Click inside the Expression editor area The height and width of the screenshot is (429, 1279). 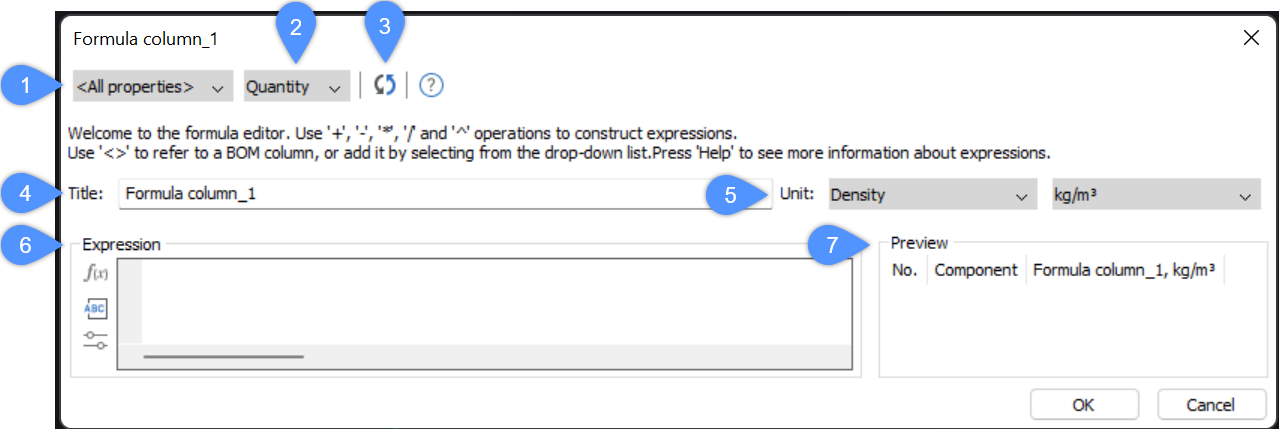495,301
